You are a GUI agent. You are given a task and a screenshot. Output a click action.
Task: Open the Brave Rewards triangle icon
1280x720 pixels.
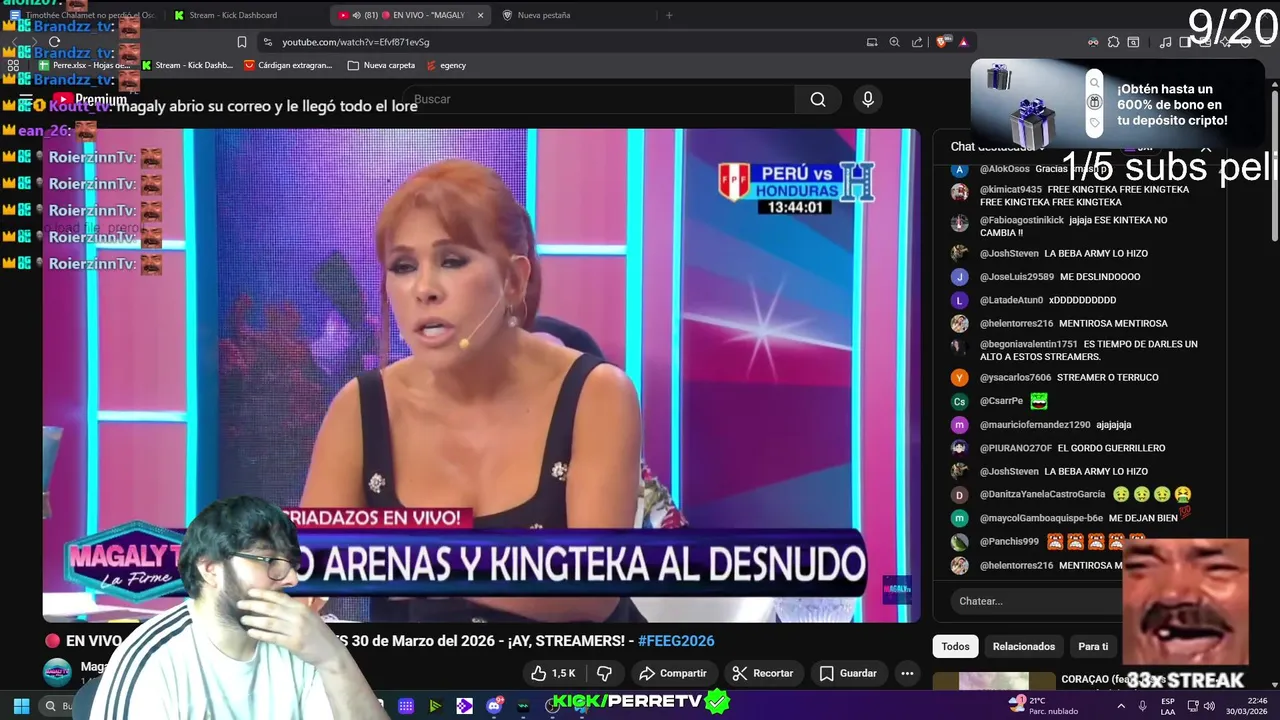[963, 42]
